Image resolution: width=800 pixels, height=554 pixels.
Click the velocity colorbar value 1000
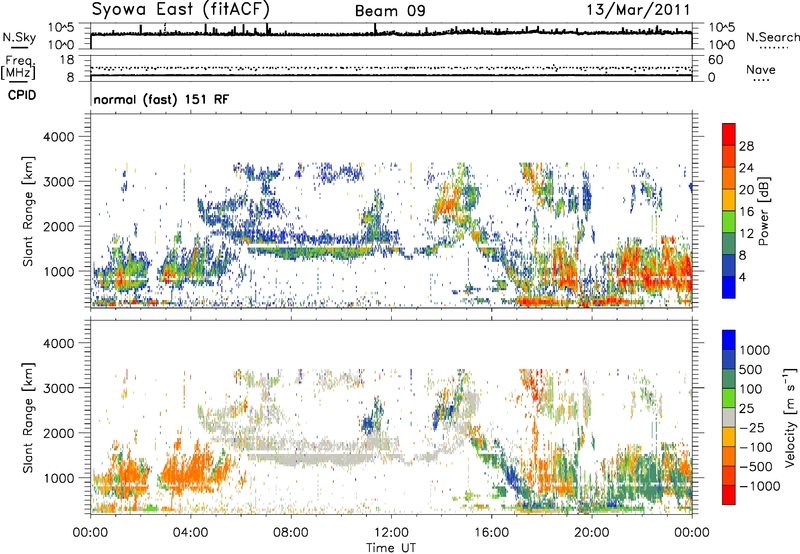tap(755, 350)
